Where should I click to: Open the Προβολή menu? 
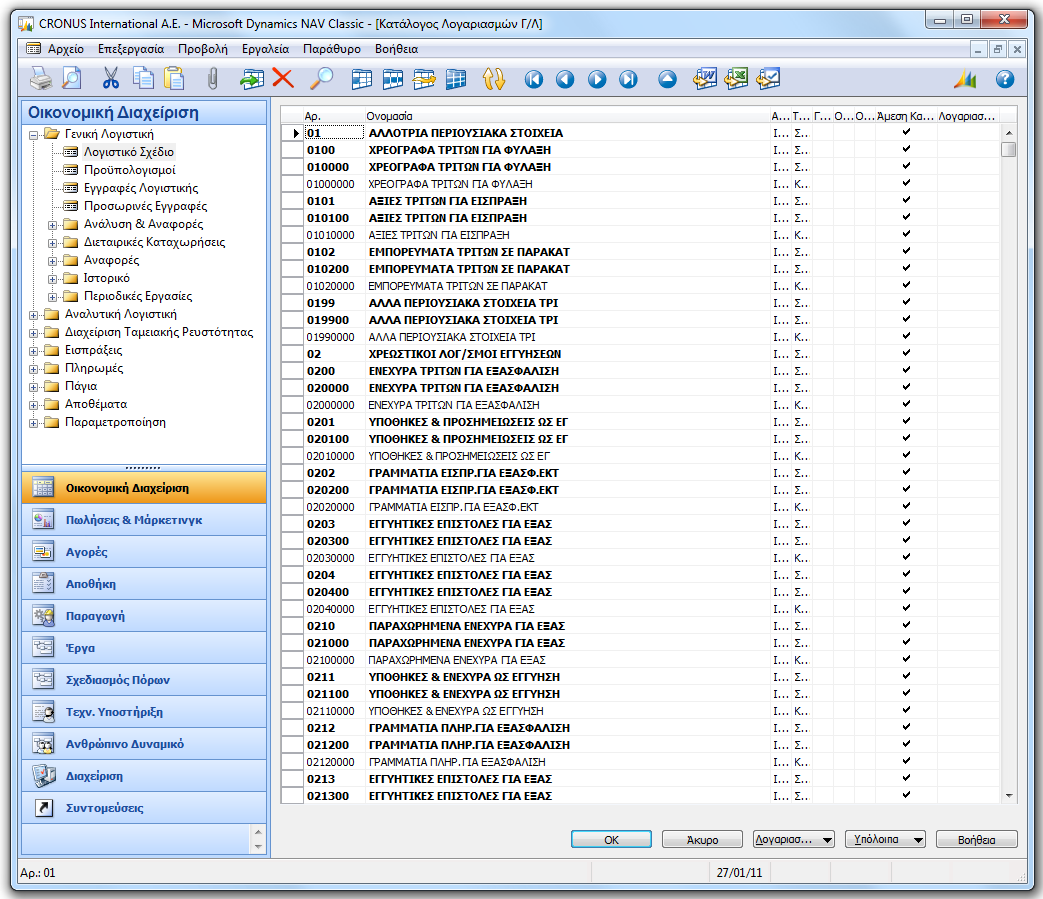202,49
